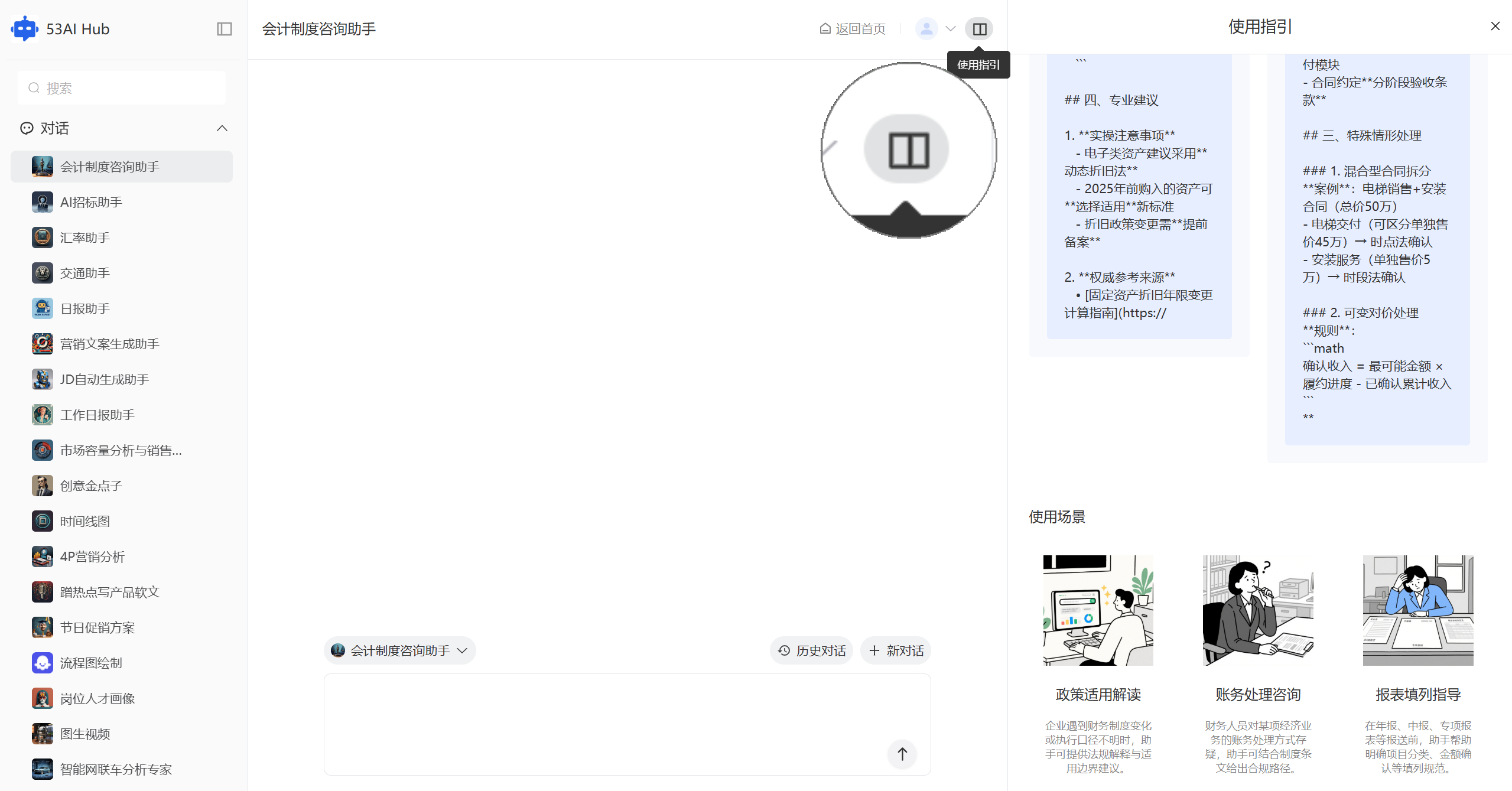Viewport: 1512px width, 791px height.
Task: Open 汇率助手 conversation
Action: click(x=122, y=237)
